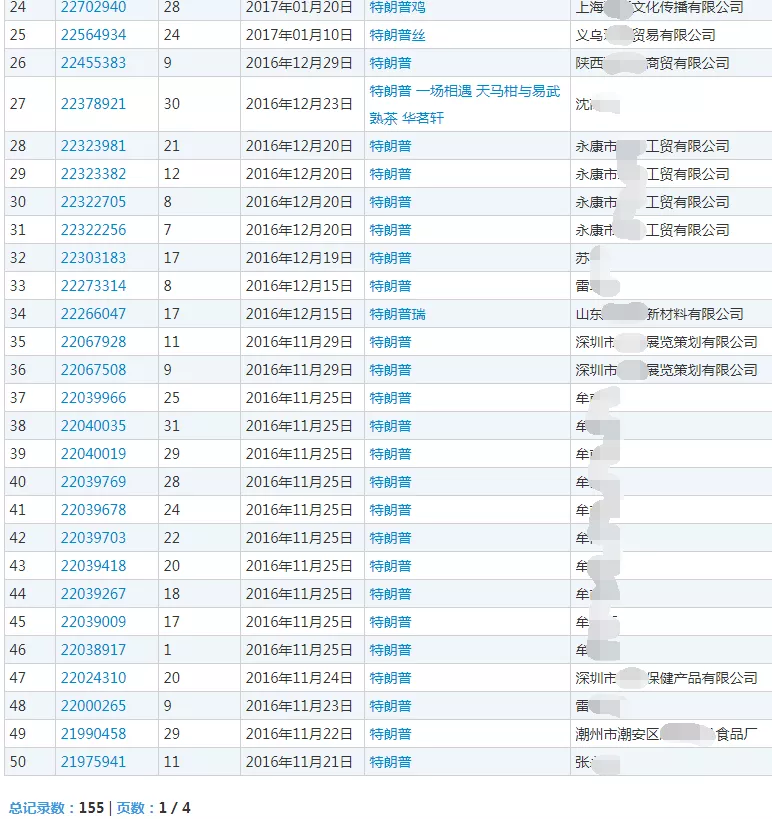This screenshot has height=819, width=772.
Task: Click trademark name 特朗普 in row 47
Action: tap(390, 678)
